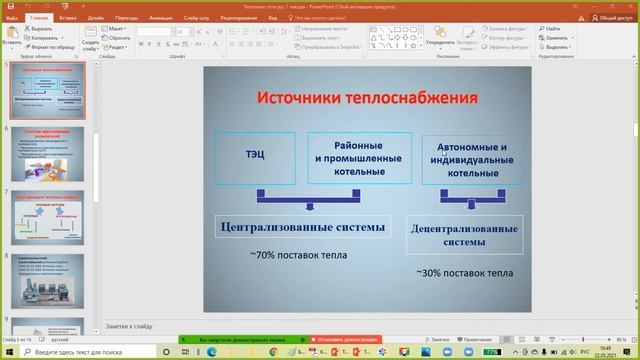The width and height of the screenshot is (640, 360).
Task: Click Shape Effects (Эффекты фигуры)
Action: [x=505, y=47]
